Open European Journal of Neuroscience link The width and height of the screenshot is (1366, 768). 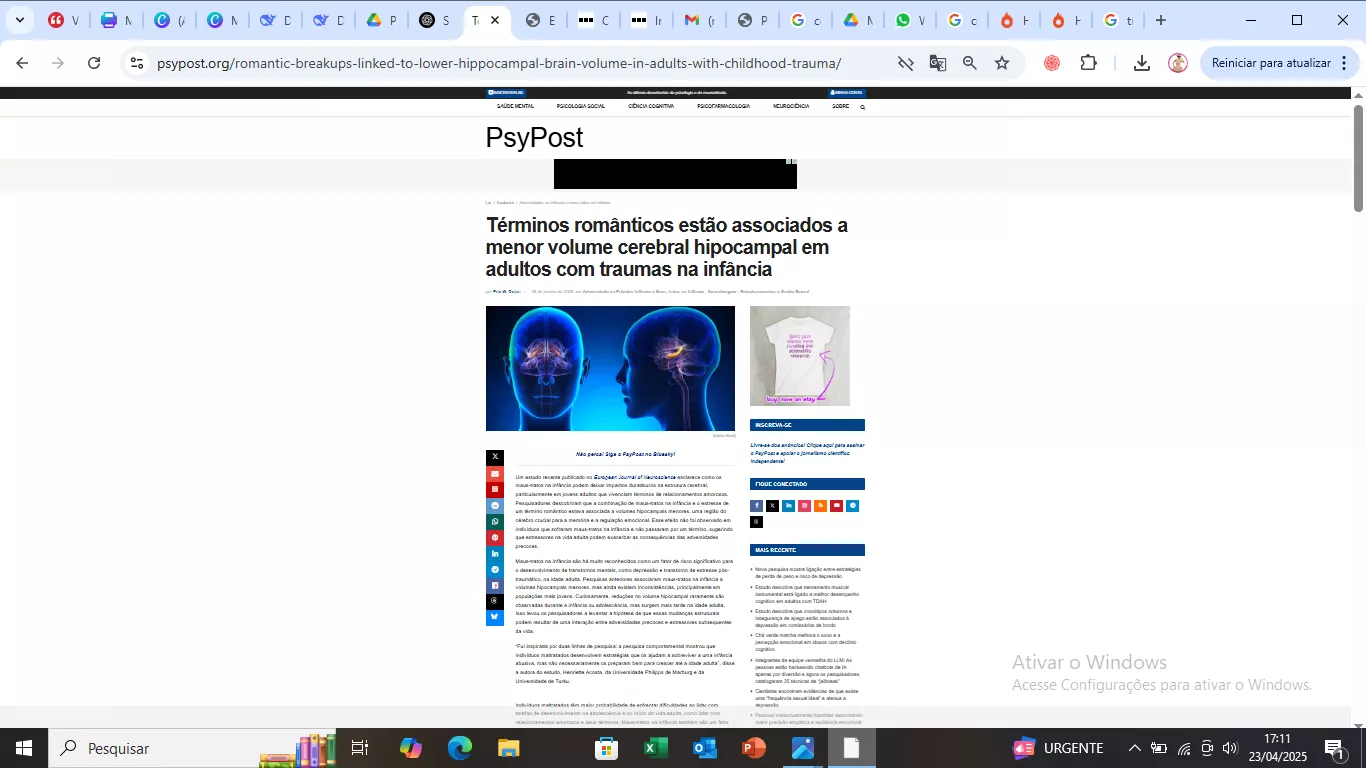coord(634,477)
